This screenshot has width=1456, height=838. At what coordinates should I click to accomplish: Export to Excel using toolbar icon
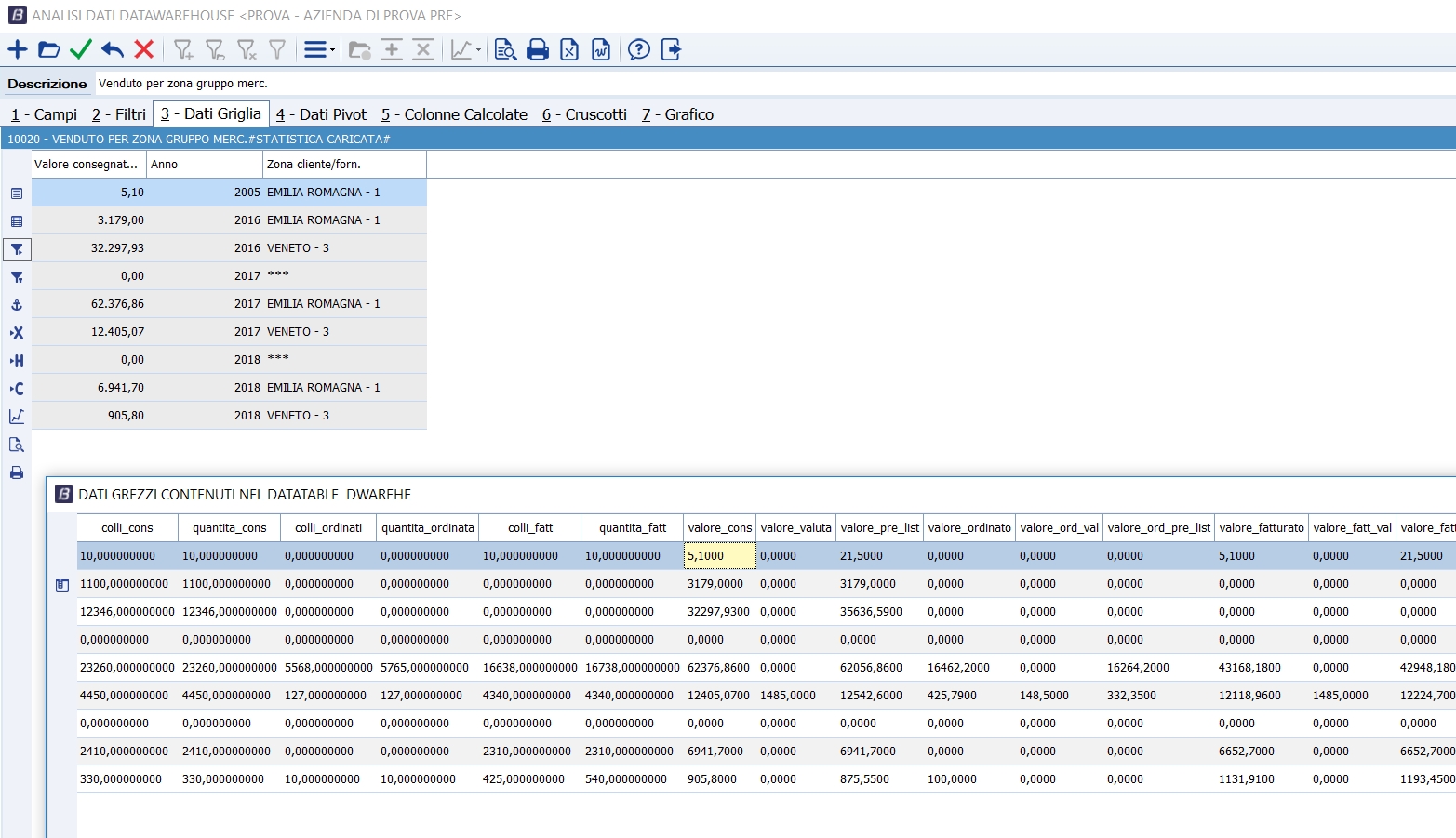pyautogui.click(x=569, y=50)
